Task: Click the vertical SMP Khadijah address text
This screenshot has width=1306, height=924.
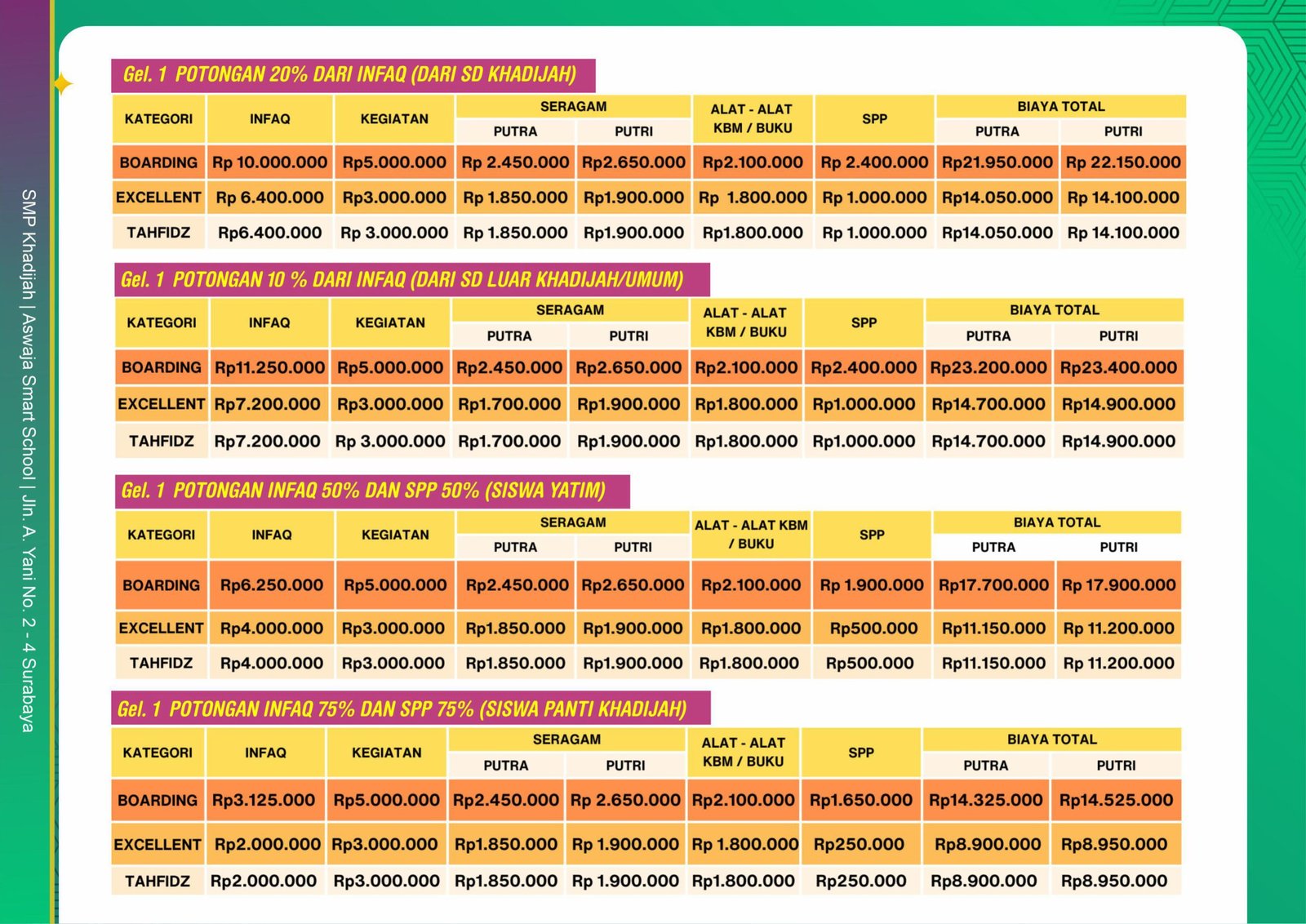Action: tap(29, 460)
